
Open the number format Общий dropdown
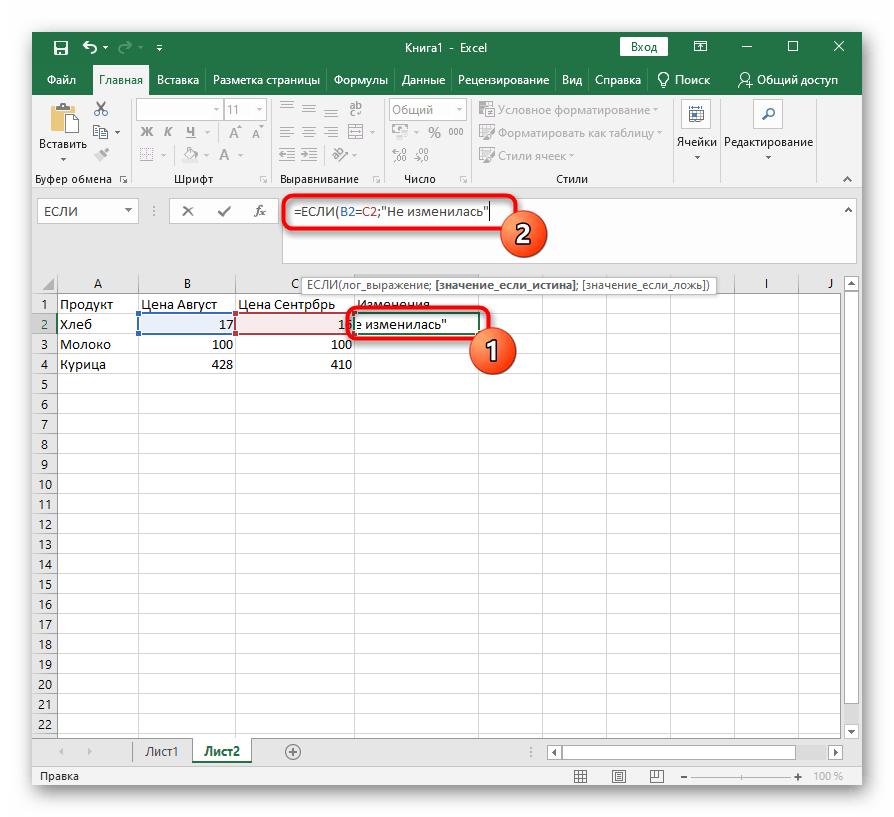pyautogui.click(x=459, y=109)
